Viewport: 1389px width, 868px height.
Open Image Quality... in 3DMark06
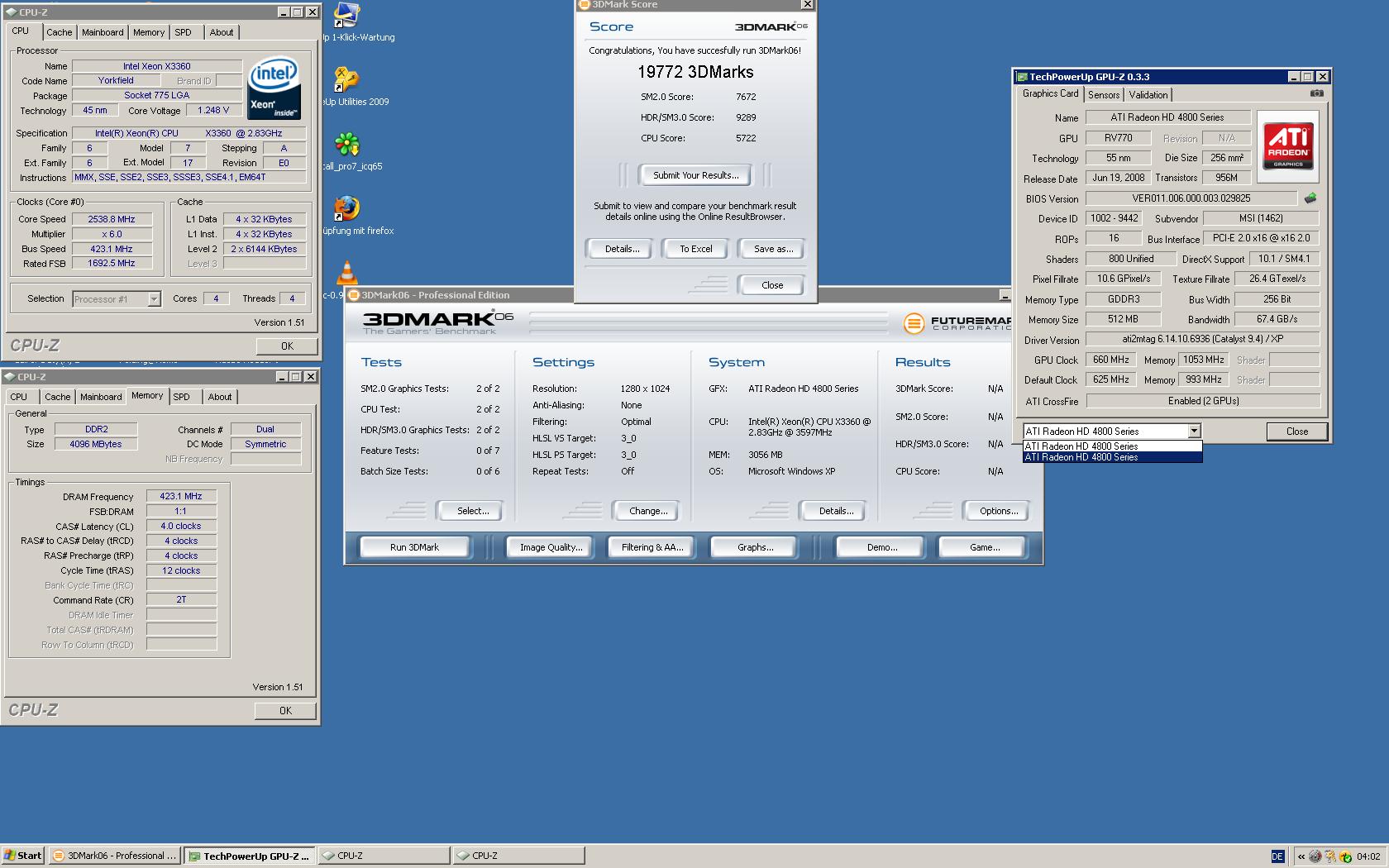click(x=551, y=547)
